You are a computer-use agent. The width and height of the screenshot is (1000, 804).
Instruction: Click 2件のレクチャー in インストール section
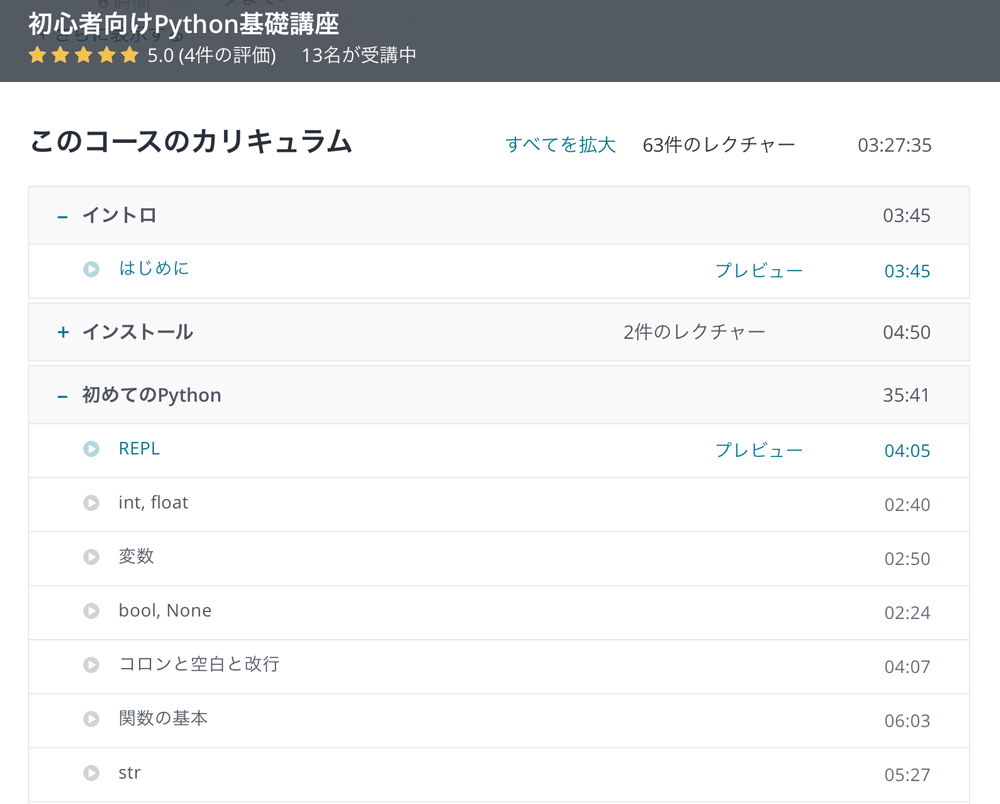click(694, 332)
